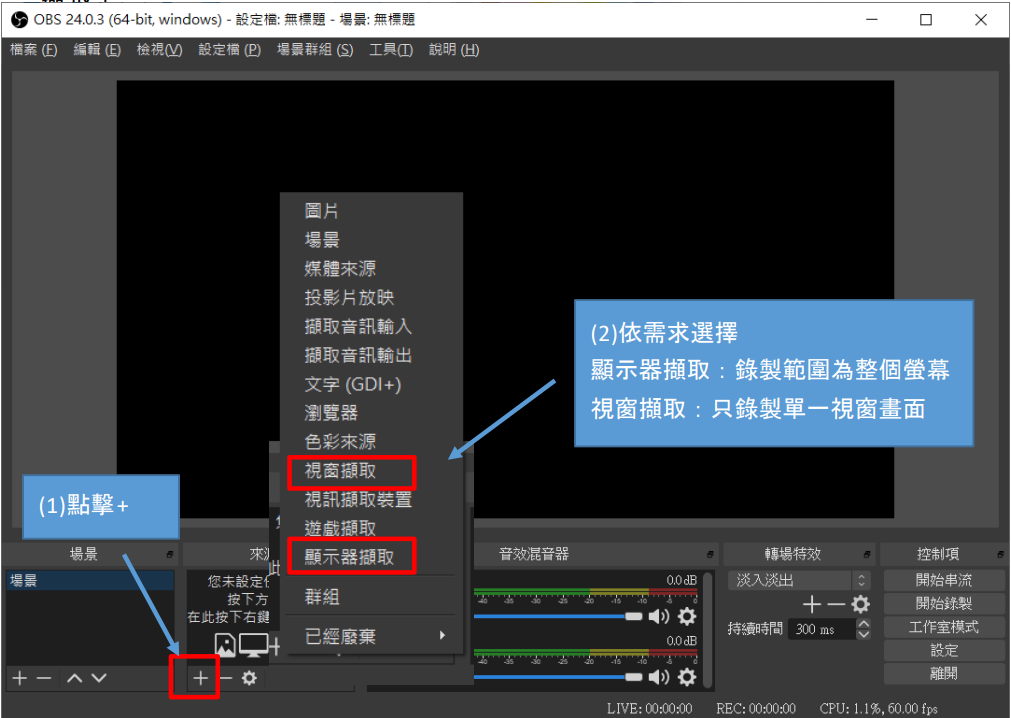Viewport: 1011px width, 718px height.
Task: Remove the selected scene with the minus icon
Action: pos(44,678)
